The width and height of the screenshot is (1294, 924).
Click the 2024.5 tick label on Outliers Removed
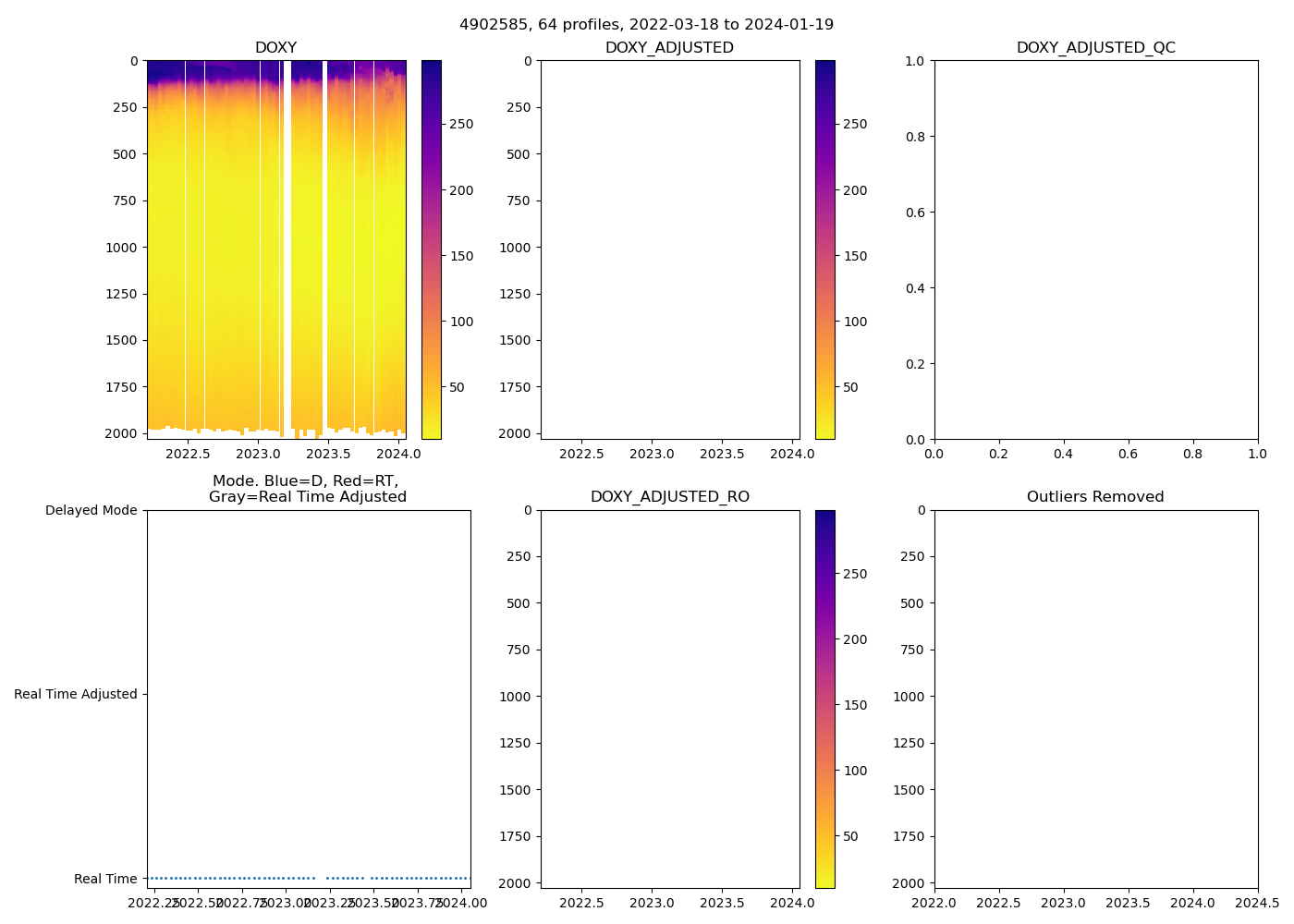point(1257,903)
